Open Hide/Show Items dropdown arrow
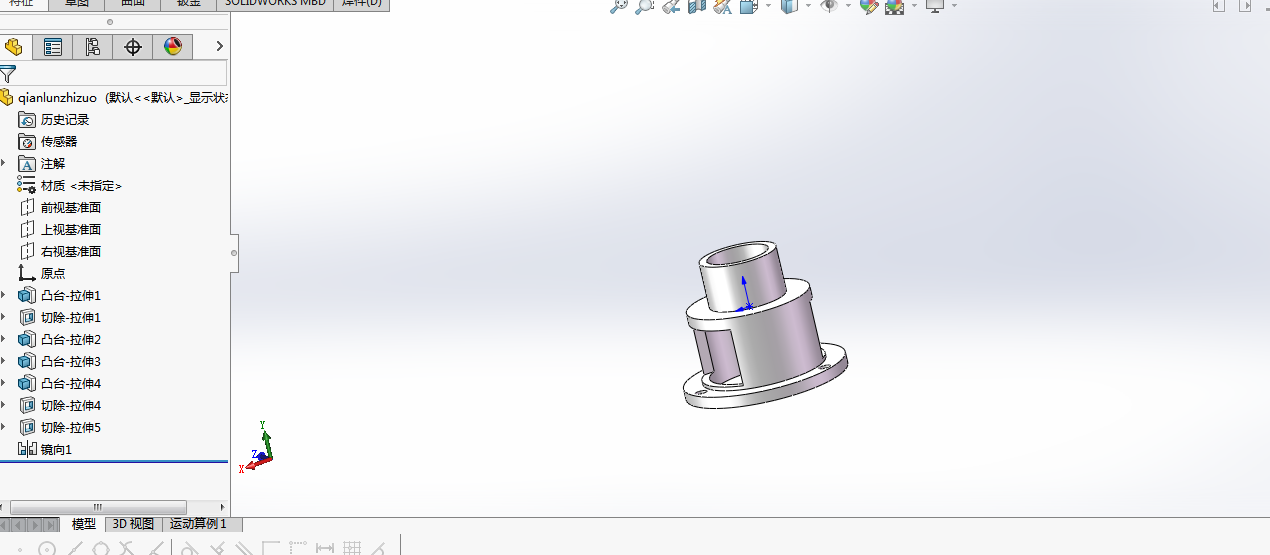Image resolution: width=1270 pixels, height=555 pixels. pos(848,6)
